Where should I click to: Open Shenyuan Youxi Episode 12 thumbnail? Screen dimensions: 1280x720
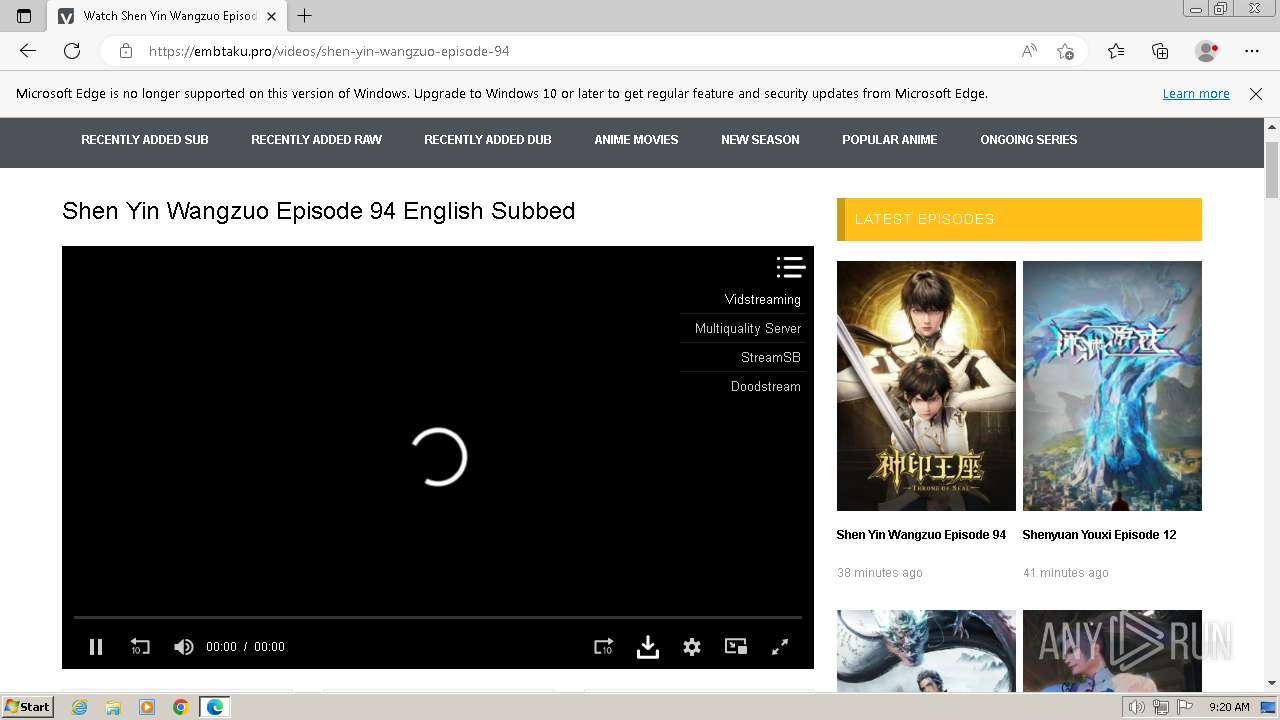coord(1112,386)
